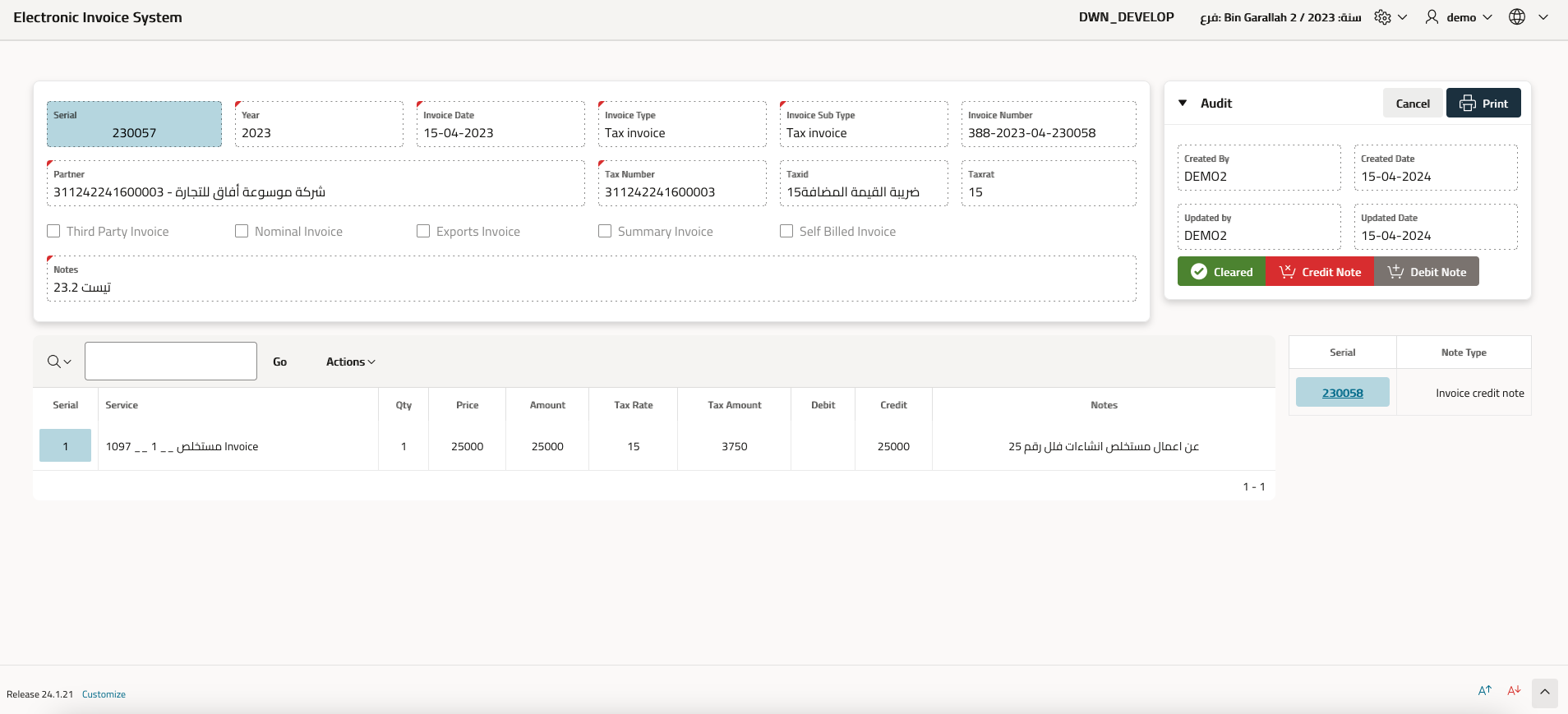The image size is (1568, 714).
Task: Decrease font size with A-down icon
Action: pos(1514,691)
